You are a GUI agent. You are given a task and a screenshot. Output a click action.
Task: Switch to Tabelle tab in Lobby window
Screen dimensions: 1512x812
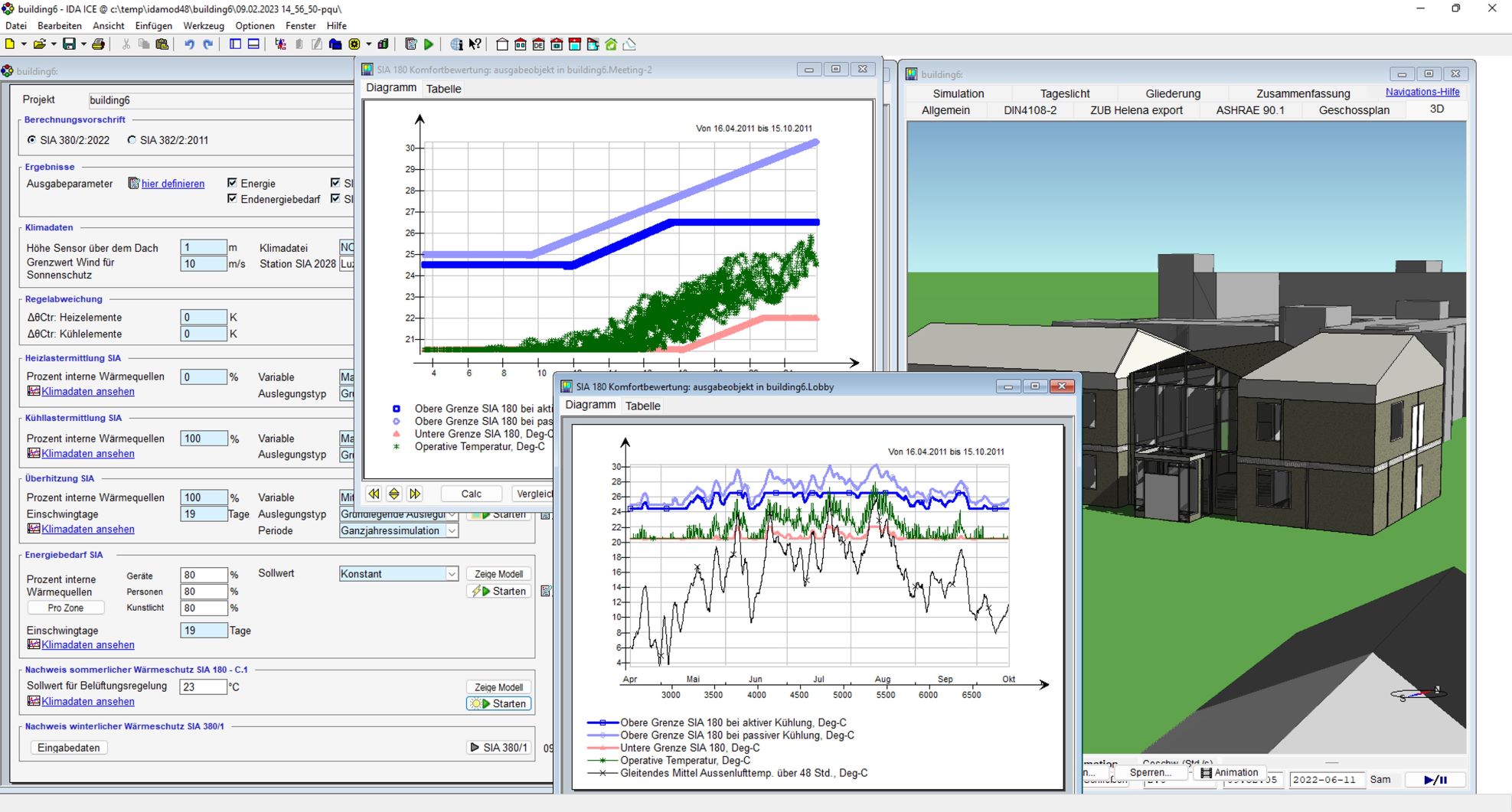[642, 406]
